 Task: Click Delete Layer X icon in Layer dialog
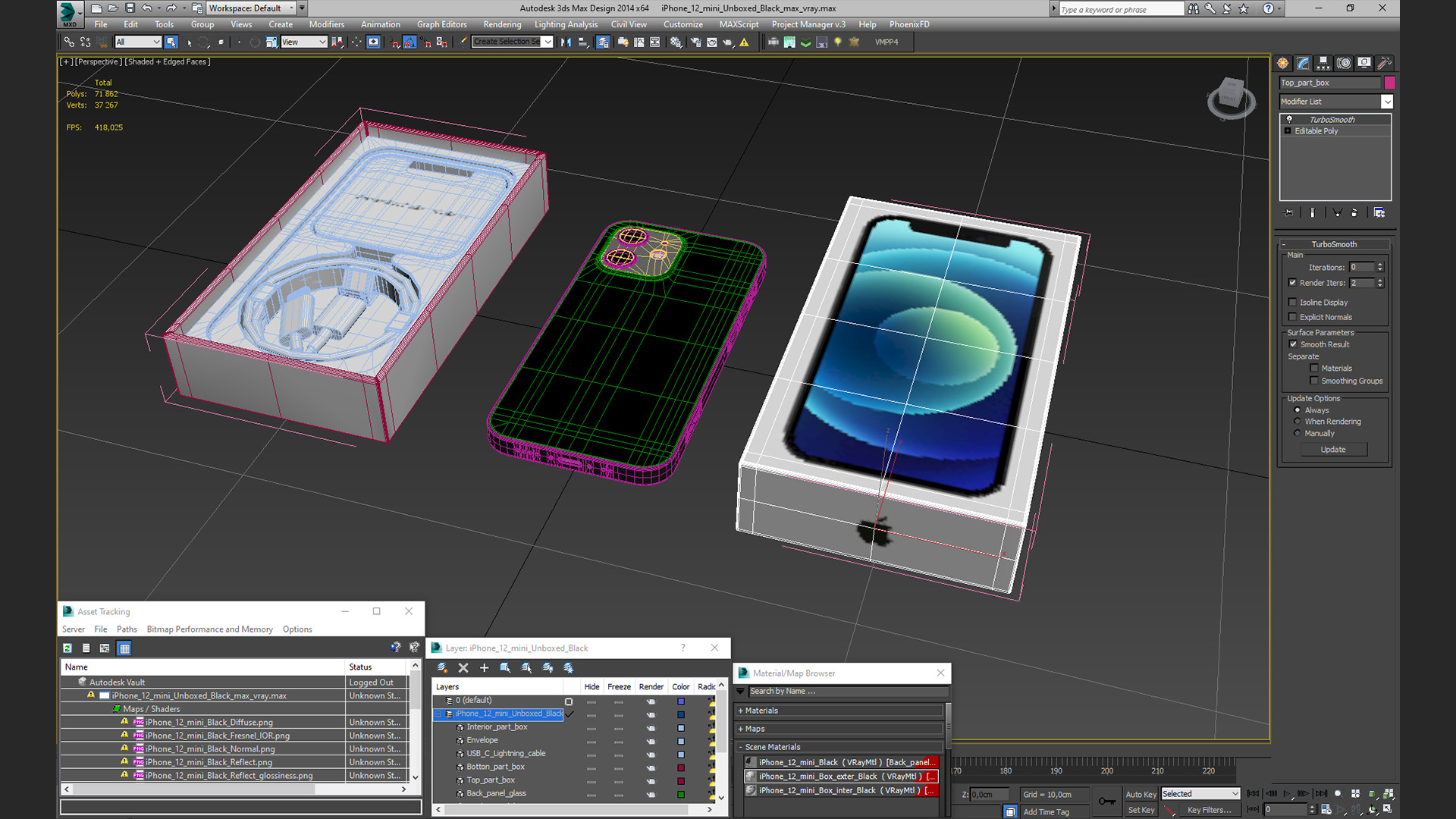463,668
